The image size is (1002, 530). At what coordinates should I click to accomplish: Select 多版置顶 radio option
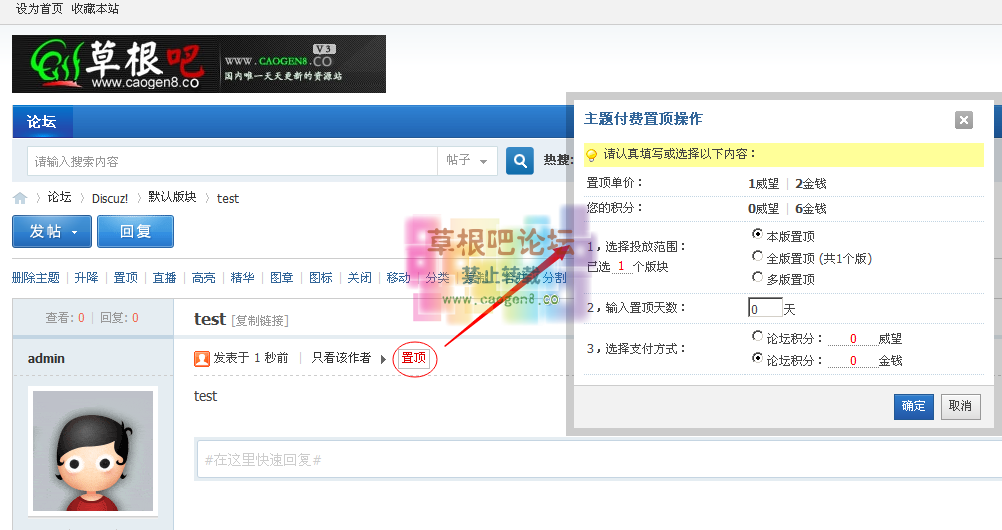pyautogui.click(x=757, y=277)
